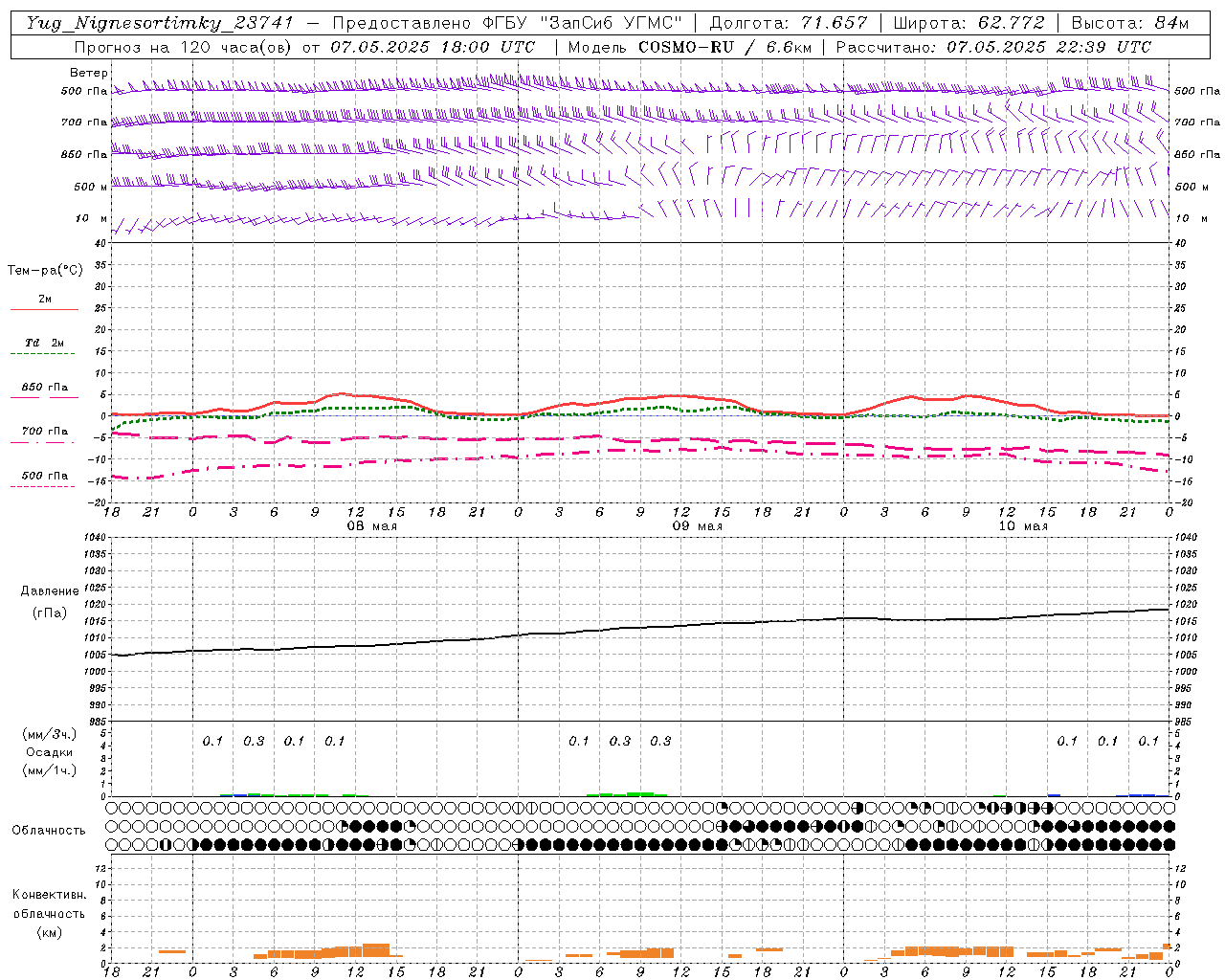Image resolution: width=1225 pixels, height=980 pixels.
Task: Click the Td 2м dew point legend entry
Action: pyautogui.click(x=44, y=343)
